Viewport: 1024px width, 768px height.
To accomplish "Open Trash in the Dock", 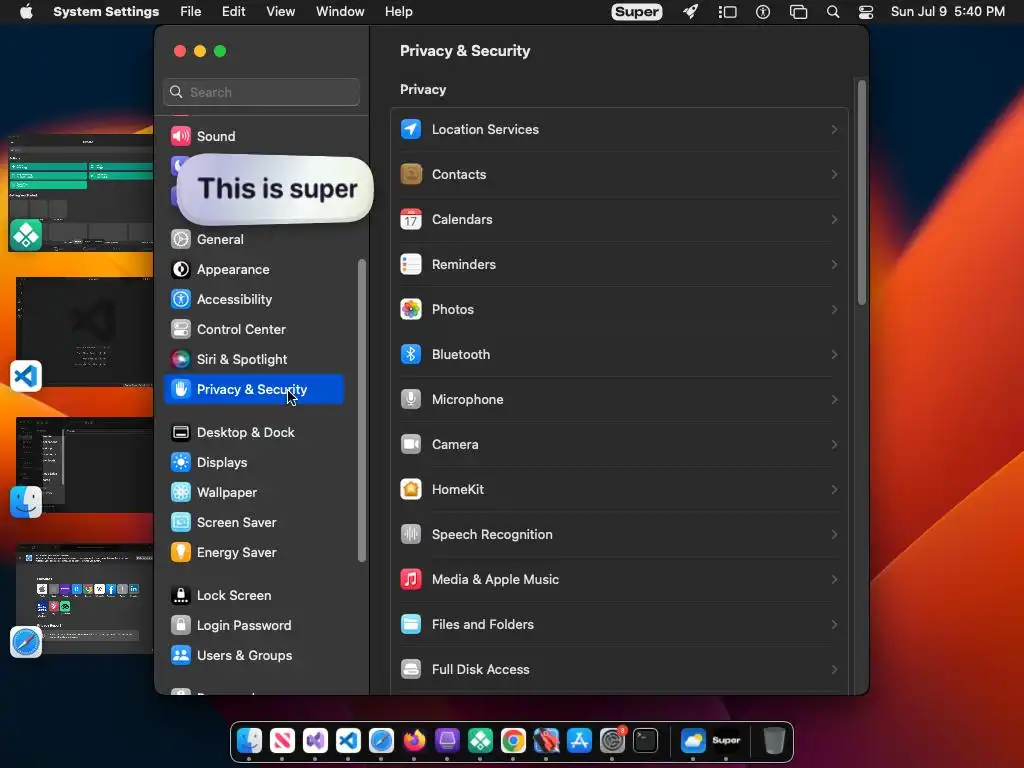I will point(774,741).
